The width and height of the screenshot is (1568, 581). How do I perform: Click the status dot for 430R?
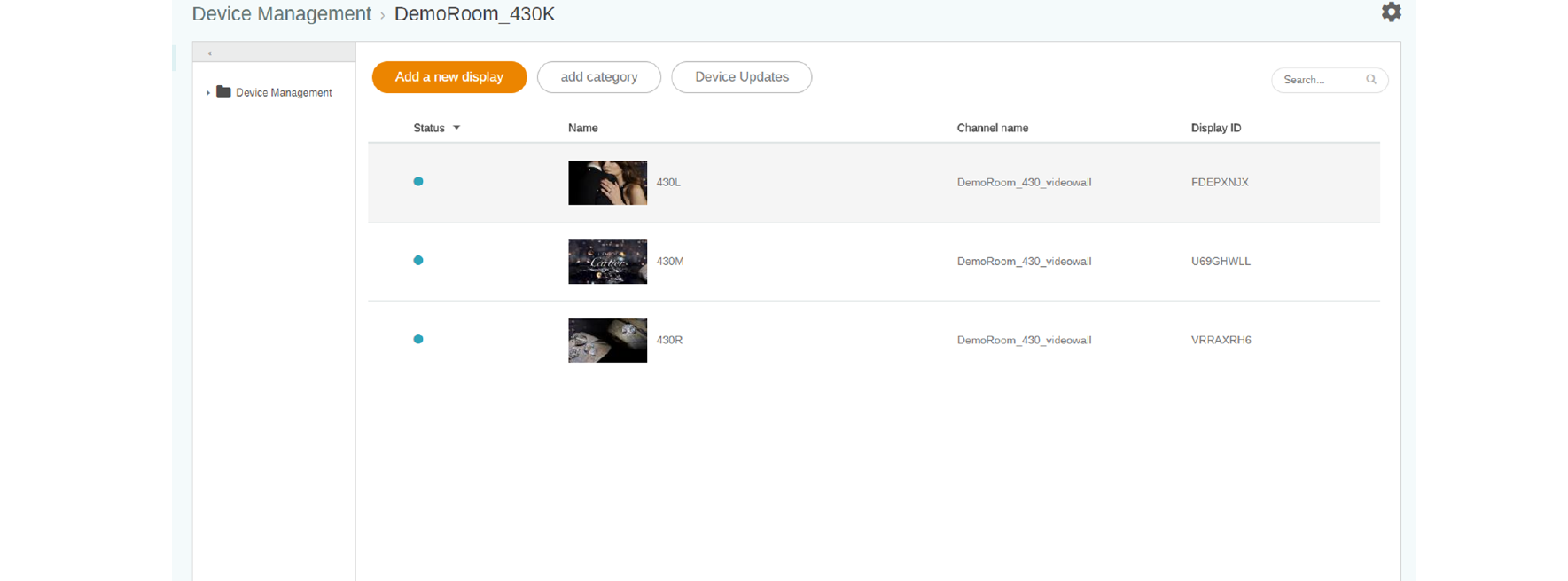click(x=418, y=340)
